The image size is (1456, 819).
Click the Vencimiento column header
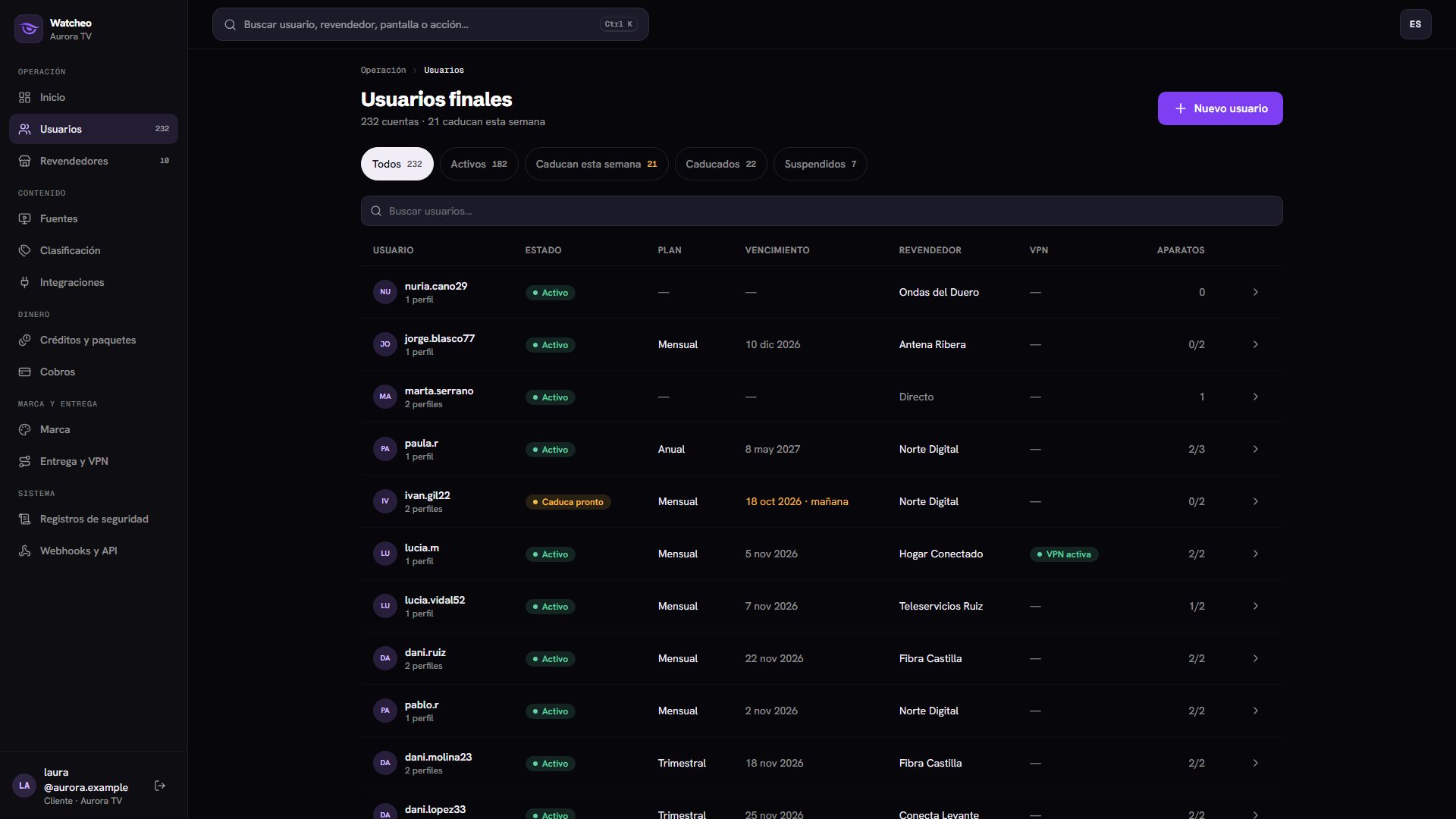click(x=777, y=250)
